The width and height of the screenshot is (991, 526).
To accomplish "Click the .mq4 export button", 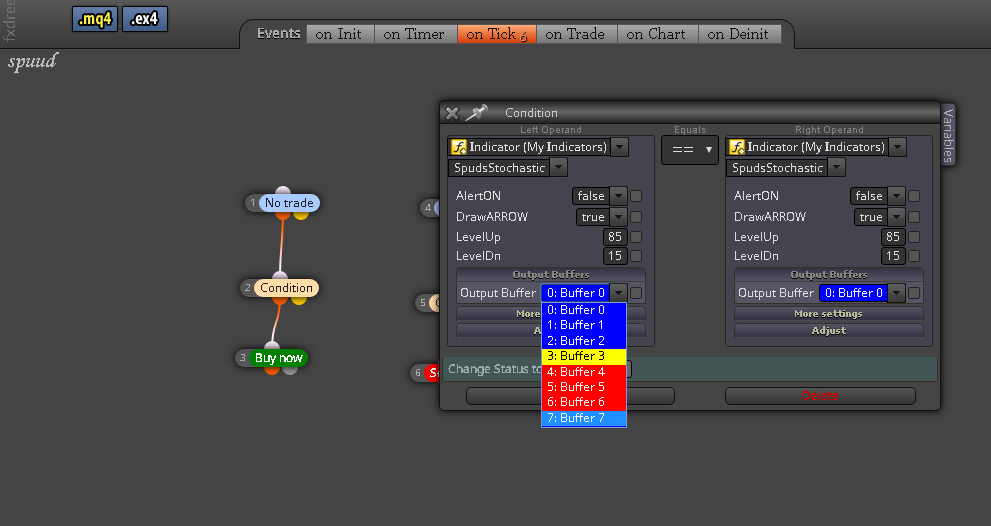I will [x=95, y=19].
